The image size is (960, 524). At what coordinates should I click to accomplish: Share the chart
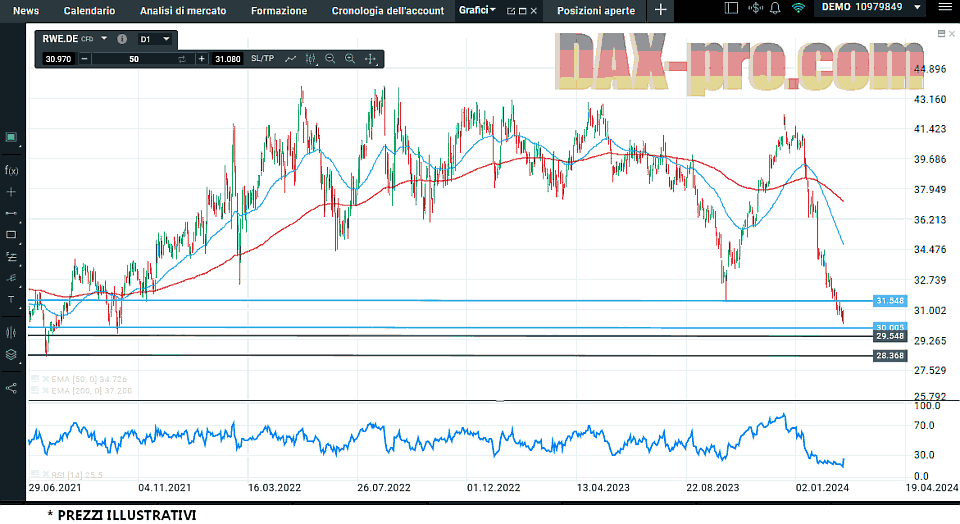(11, 388)
